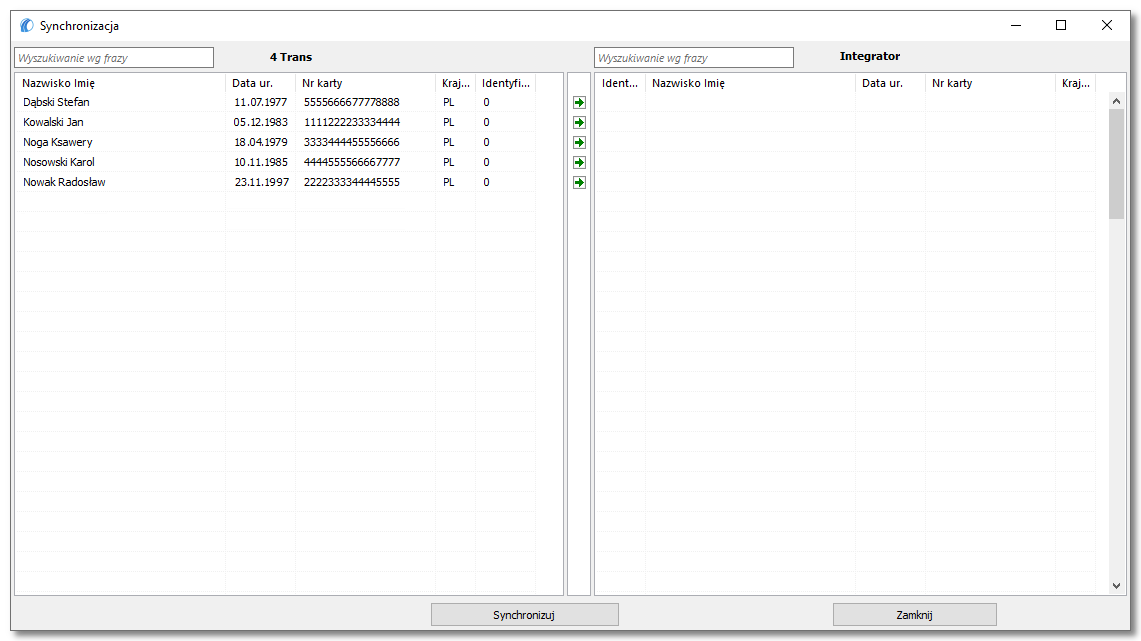
Task: Focus the 4 Trans search phrase field
Action: tap(114, 57)
